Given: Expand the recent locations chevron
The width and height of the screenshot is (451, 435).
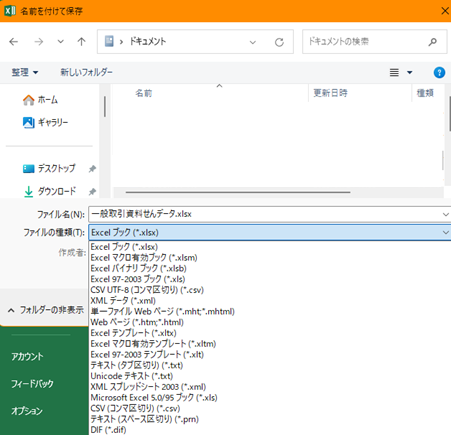Looking at the screenshot, I should point(60,42).
